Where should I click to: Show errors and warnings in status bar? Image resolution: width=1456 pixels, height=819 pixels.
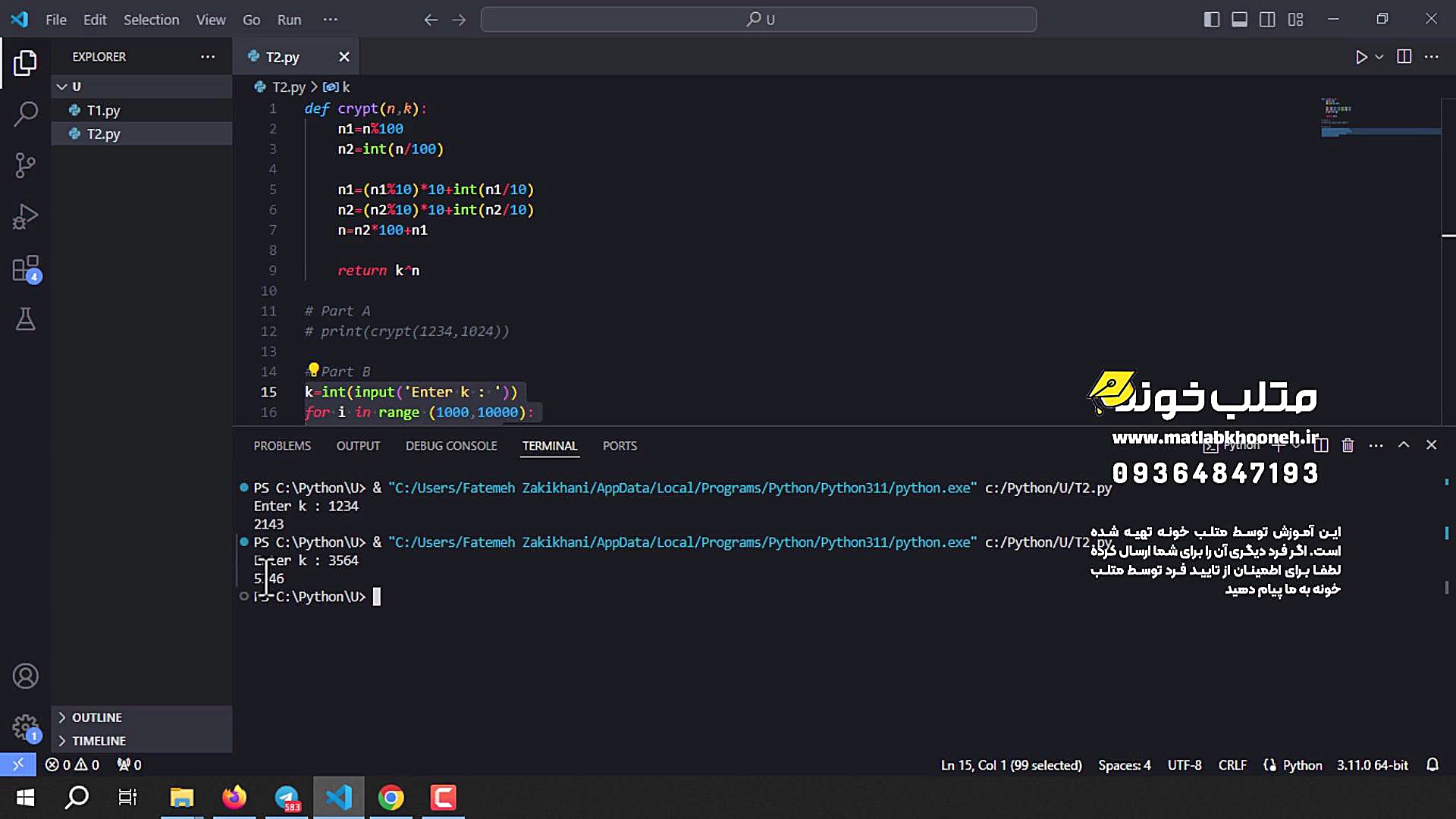click(72, 765)
